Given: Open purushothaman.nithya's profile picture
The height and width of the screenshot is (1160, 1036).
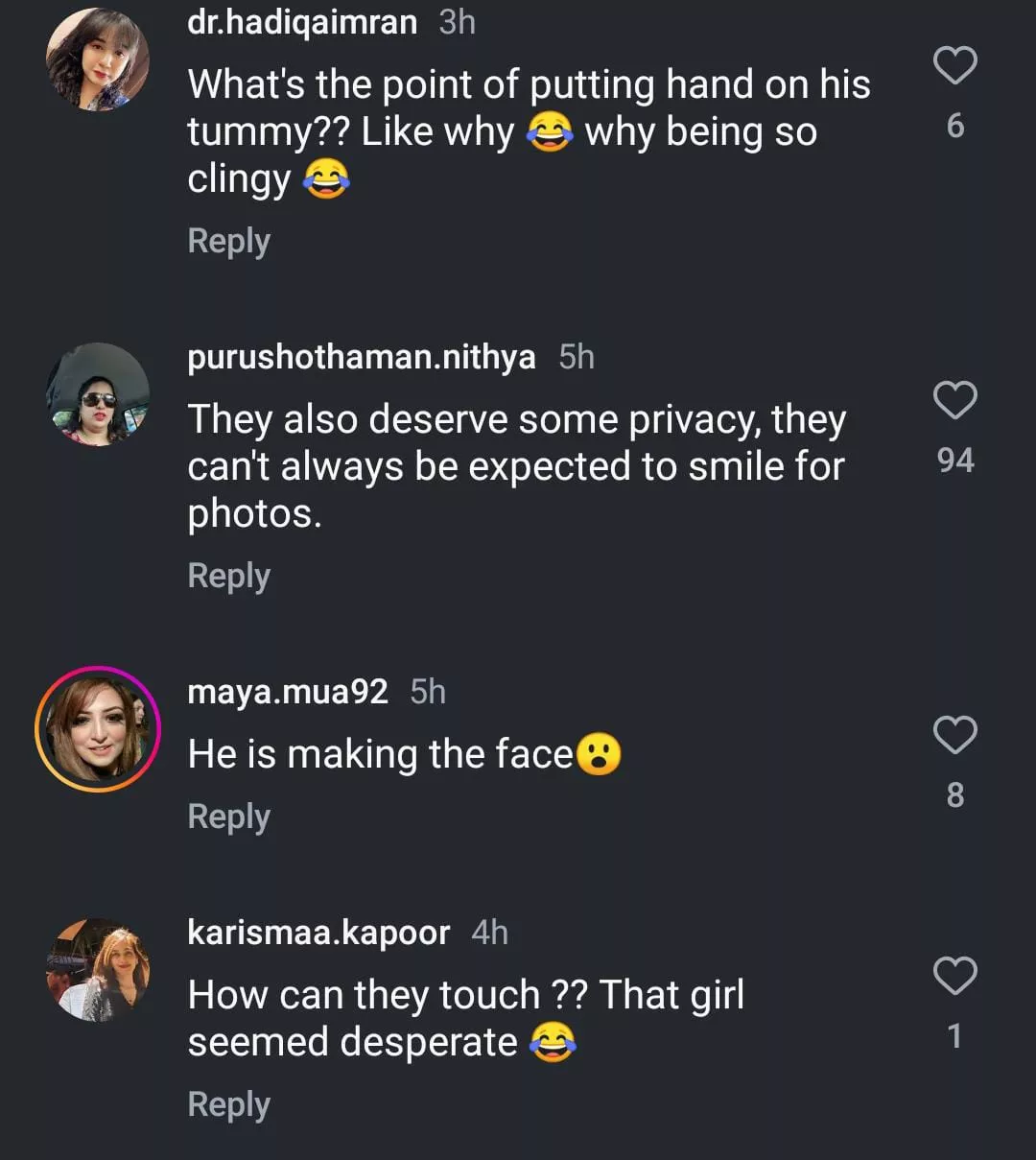Looking at the screenshot, I should (98, 394).
